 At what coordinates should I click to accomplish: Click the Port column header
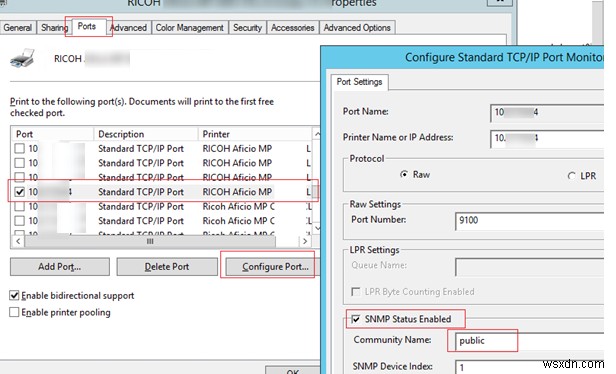coord(52,134)
